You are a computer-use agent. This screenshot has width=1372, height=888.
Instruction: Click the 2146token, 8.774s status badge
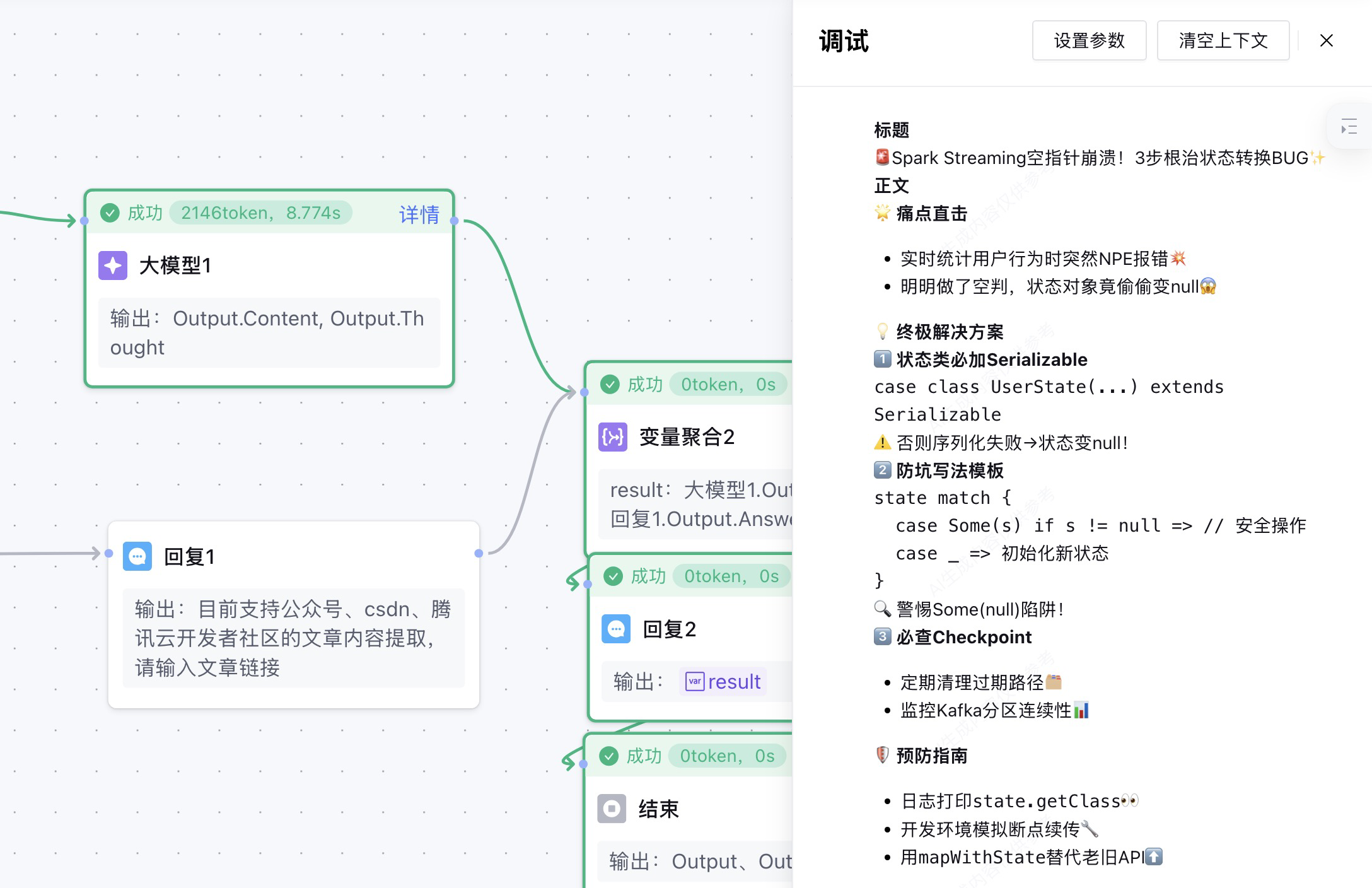(260, 213)
